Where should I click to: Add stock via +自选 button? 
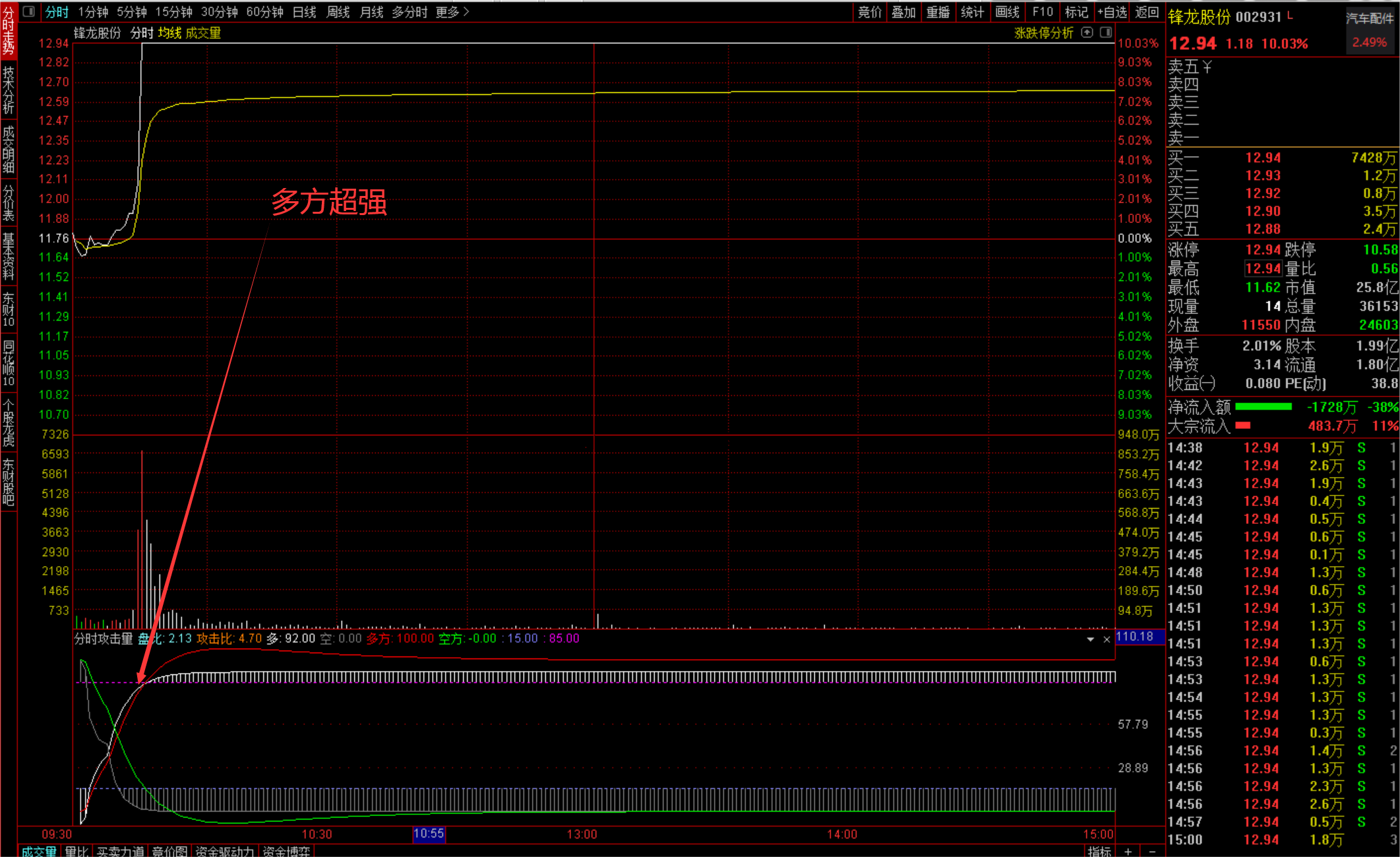click(1112, 12)
